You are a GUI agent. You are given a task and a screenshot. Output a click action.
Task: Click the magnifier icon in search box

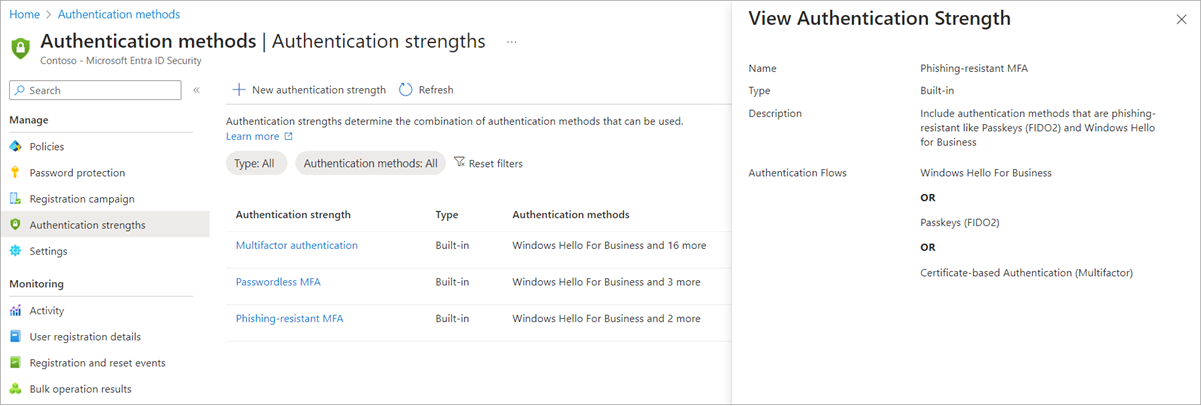coord(19,90)
